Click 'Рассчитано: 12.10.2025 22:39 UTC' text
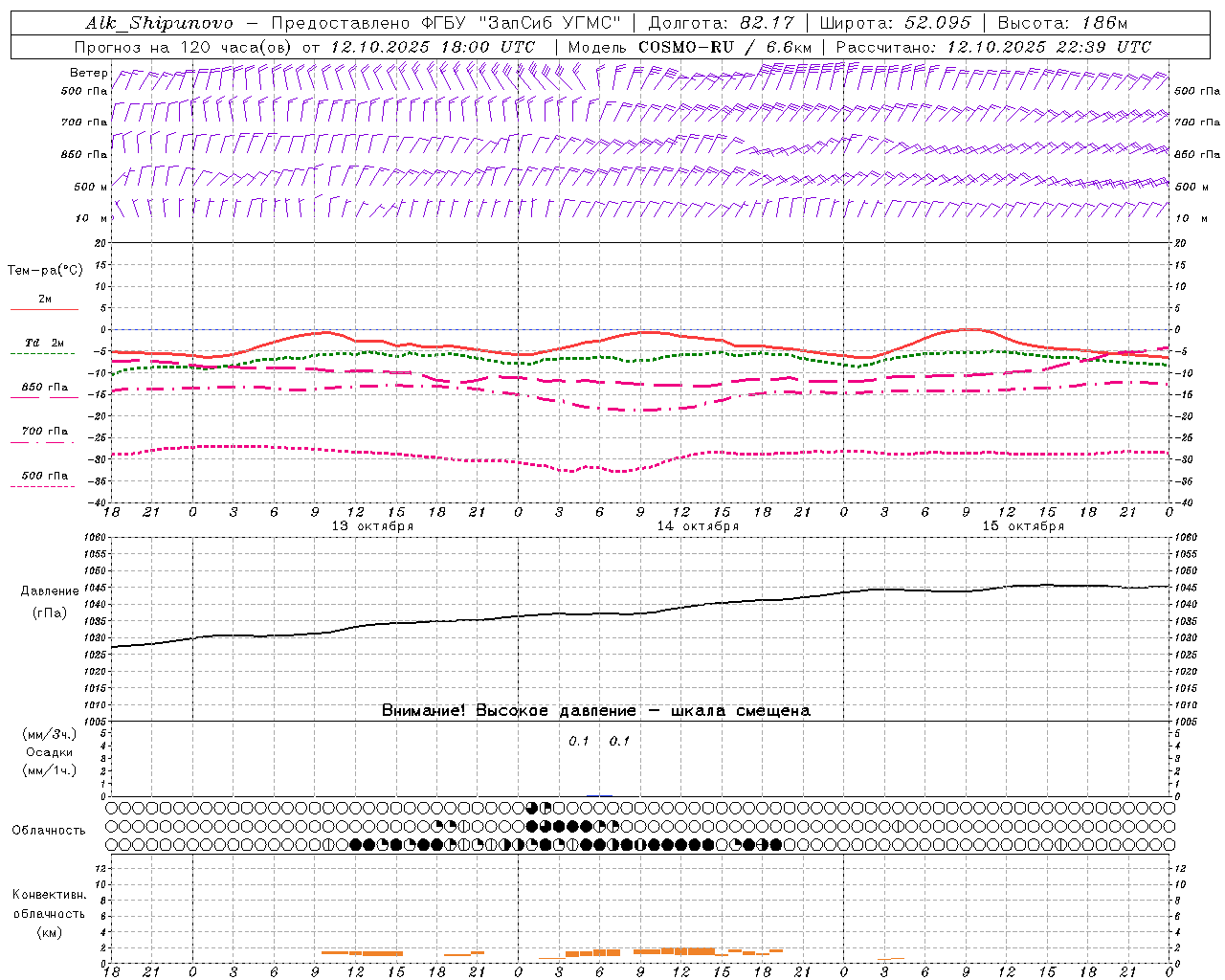 [993, 47]
